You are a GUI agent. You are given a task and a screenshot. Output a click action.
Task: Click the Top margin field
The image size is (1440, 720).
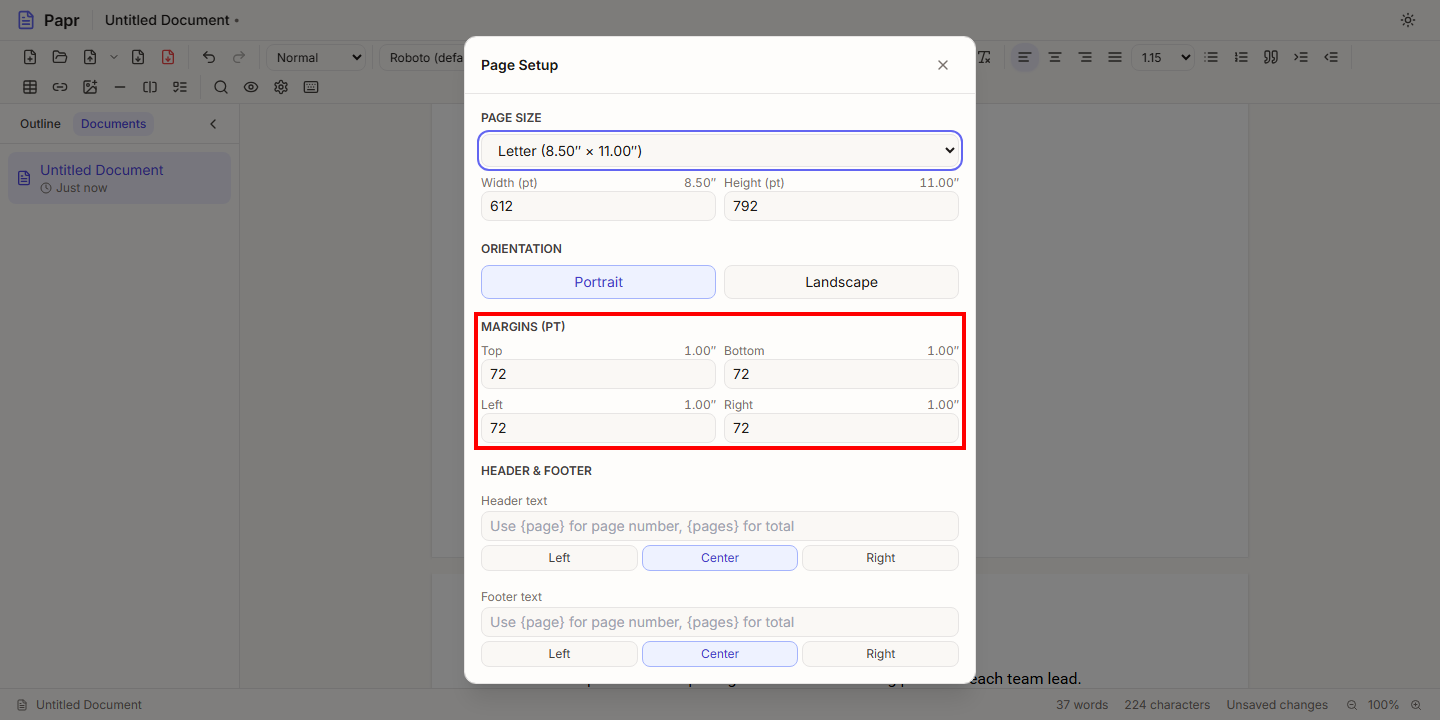point(598,374)
